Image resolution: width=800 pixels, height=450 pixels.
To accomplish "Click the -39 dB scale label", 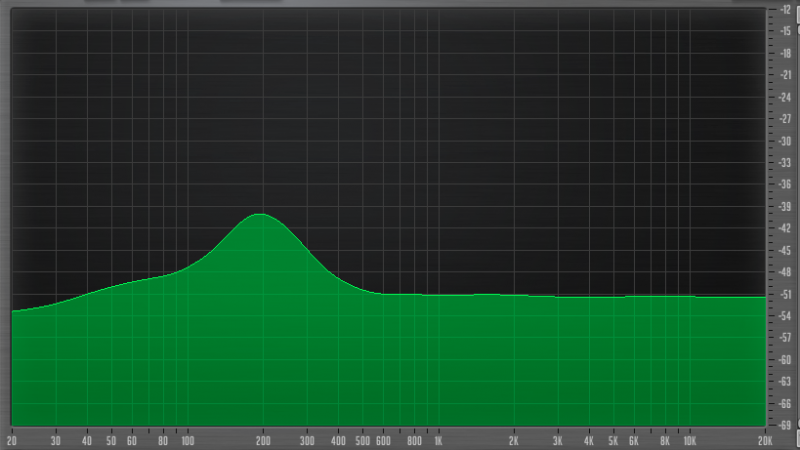I will tap(785, 206).
